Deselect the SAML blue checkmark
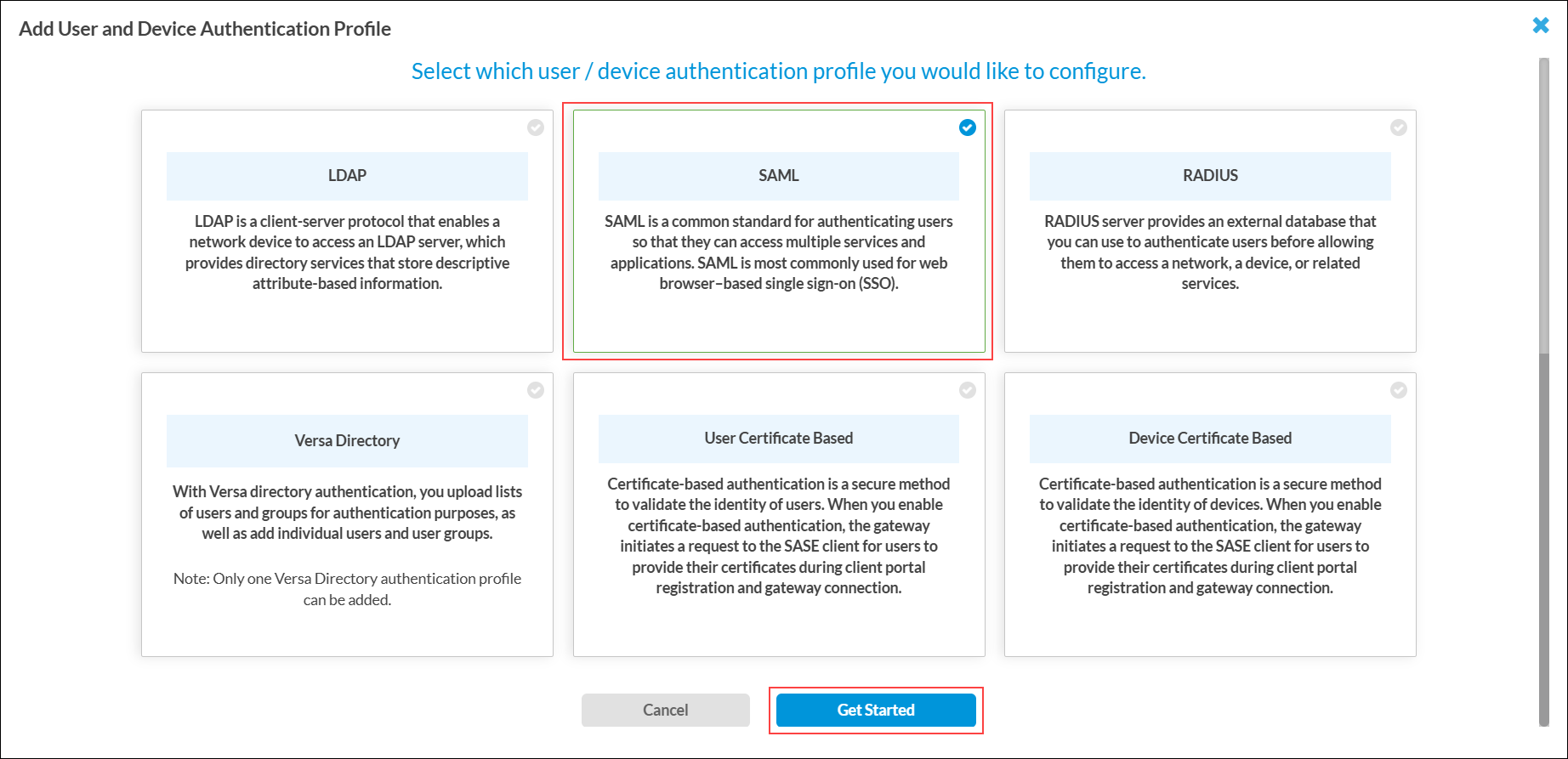Image resolution: width=1568 pixels, height=759 pixels. 968,127
